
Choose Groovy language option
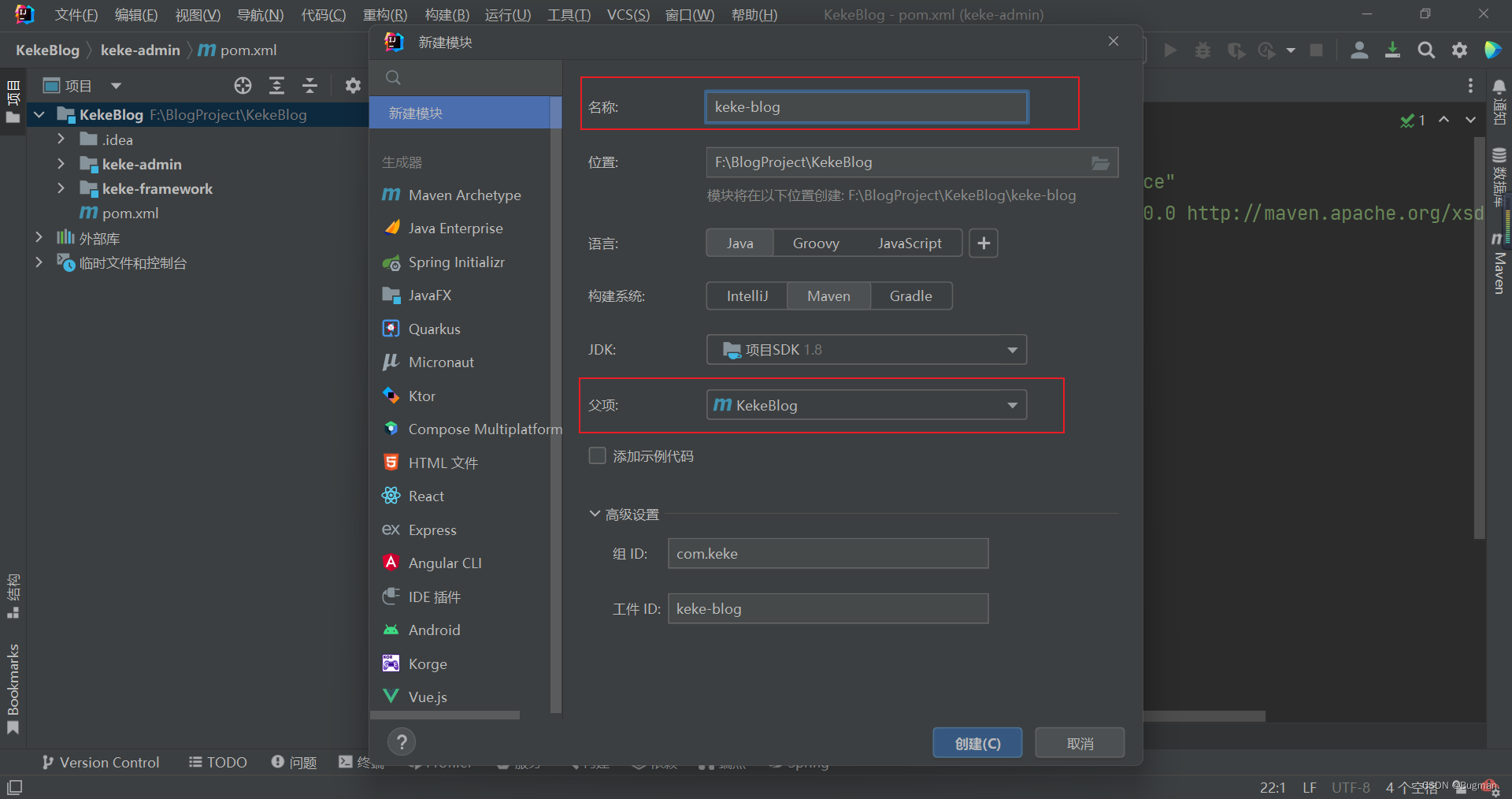tap(816, 243)
